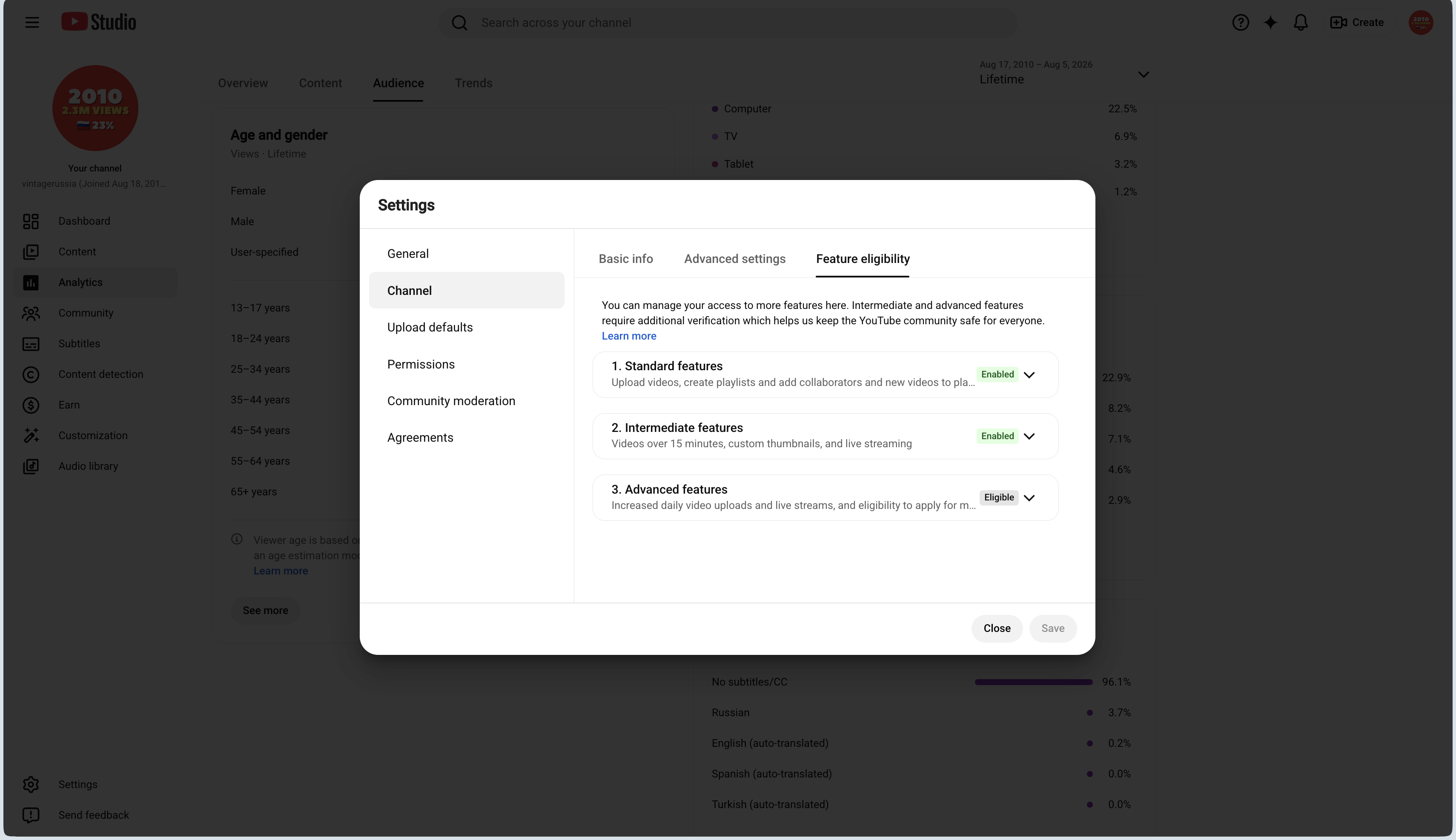This screenshot has width=1456, height=840.
Task: Click the search magnifier icon
Action: coord(459,23)
